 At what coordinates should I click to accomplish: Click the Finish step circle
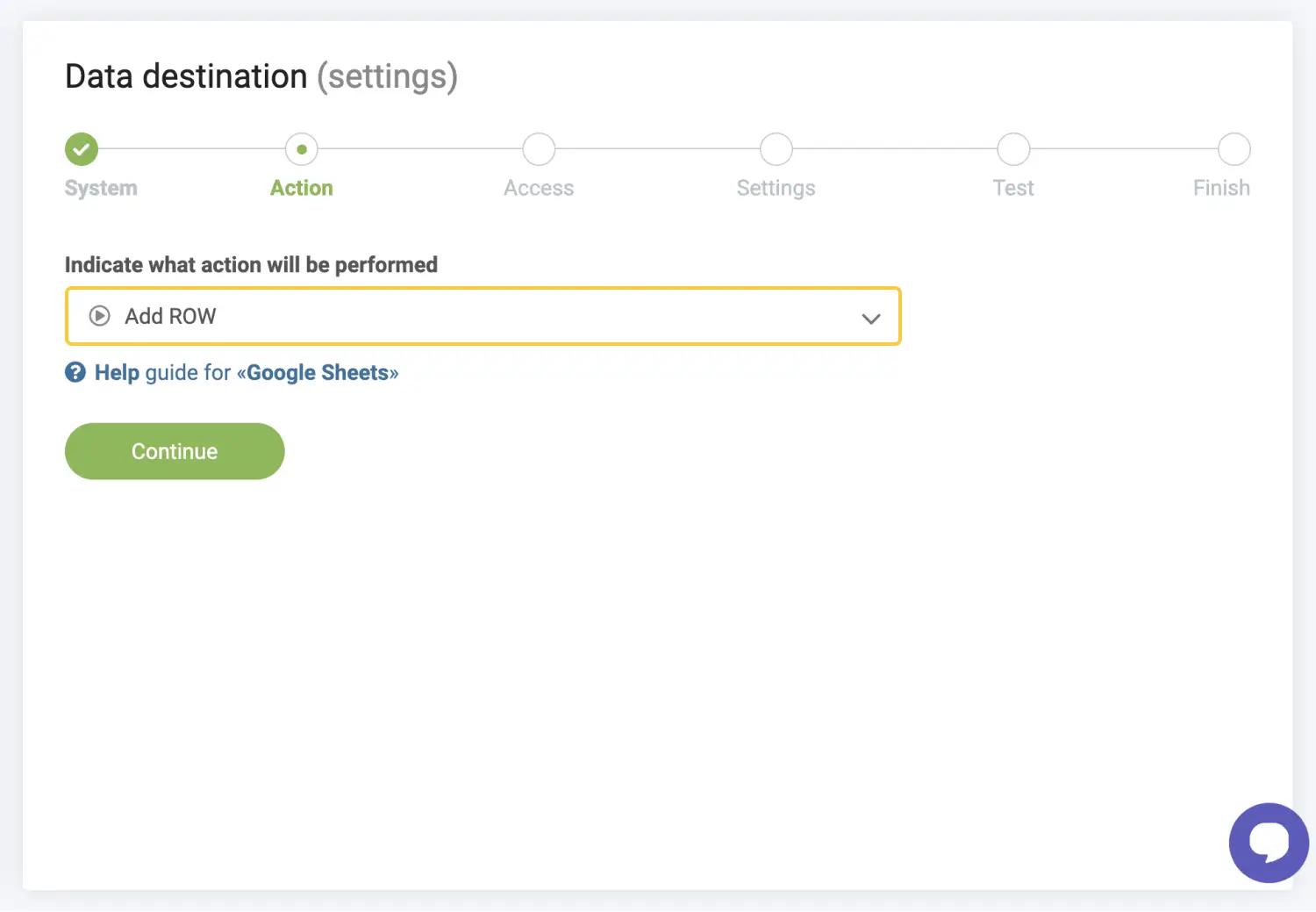point(1234,149)
